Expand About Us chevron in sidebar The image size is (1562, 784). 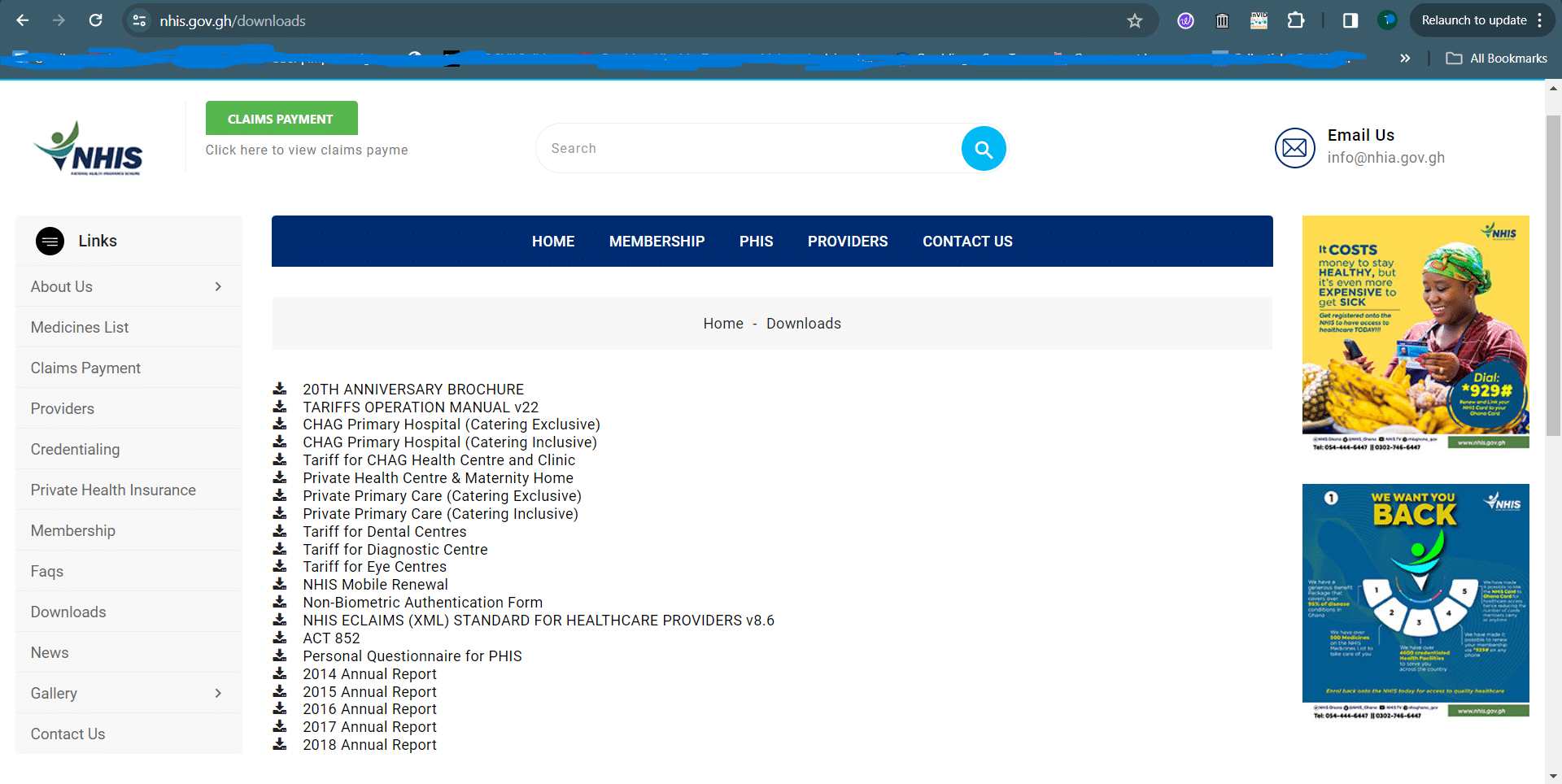point(218,286)
